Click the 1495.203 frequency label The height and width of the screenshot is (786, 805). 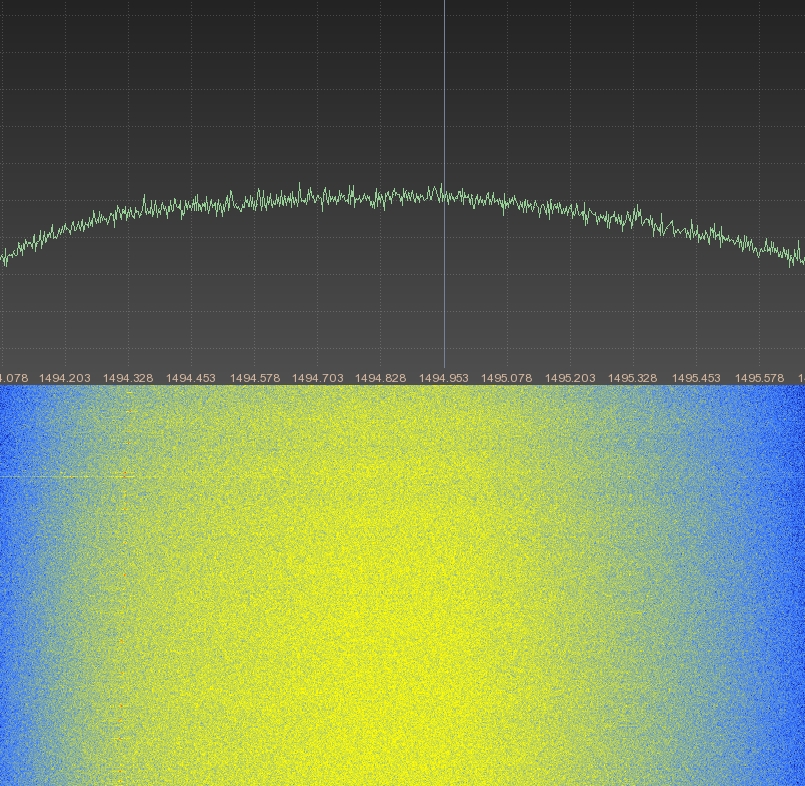[570, 378]
